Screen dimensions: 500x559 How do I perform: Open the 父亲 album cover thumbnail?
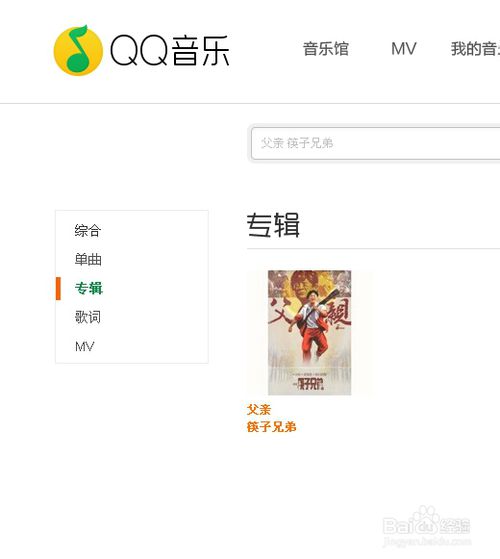[309, 333]
